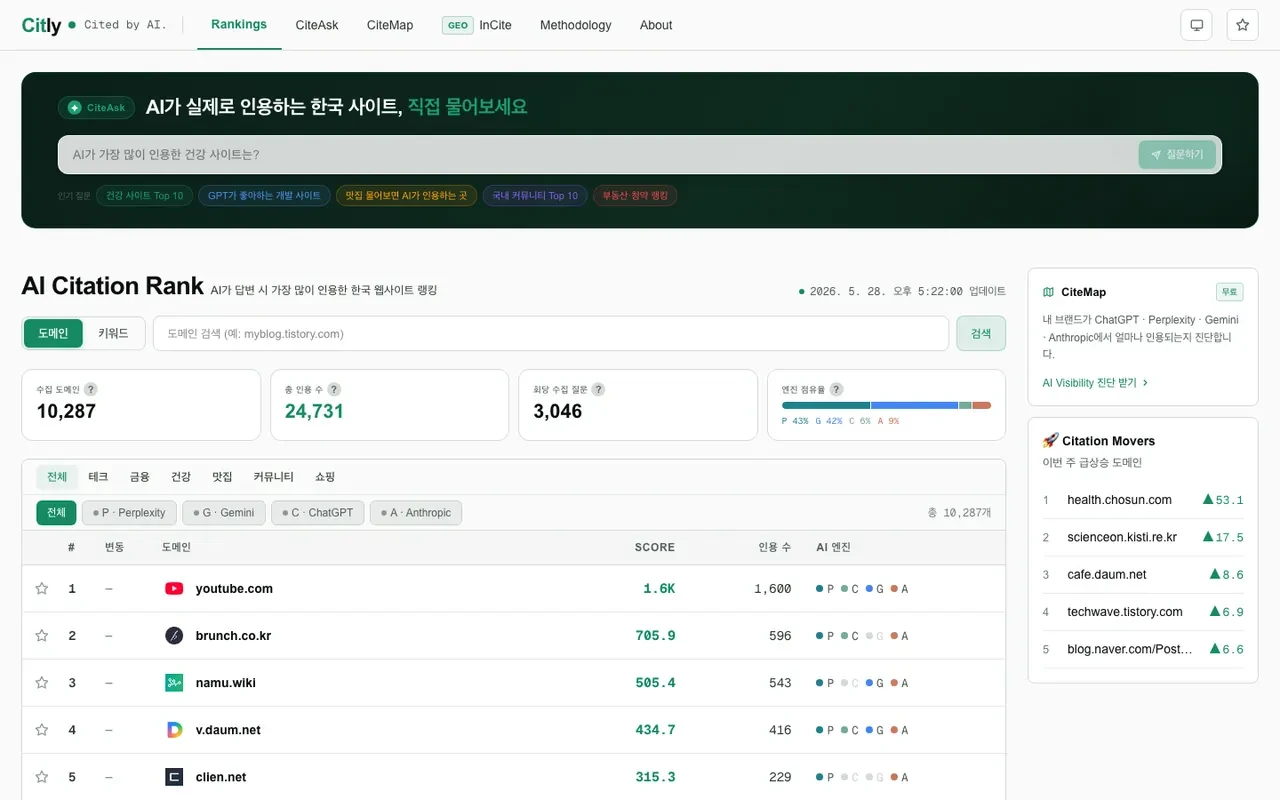Click the 건강 사이트 Top 10 chip
1280x800 pixels.
tap(145, 196)
